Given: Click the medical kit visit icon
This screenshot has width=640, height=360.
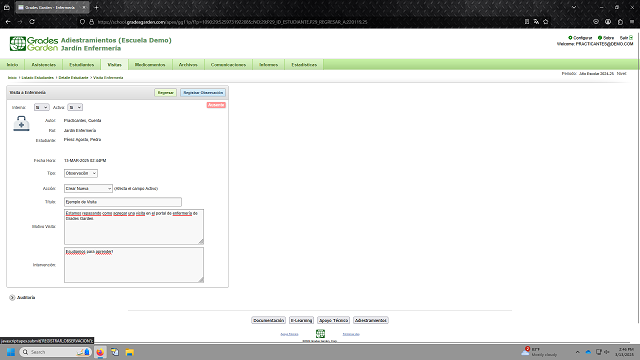Looking at the screenshot, I should coord(21,123).
